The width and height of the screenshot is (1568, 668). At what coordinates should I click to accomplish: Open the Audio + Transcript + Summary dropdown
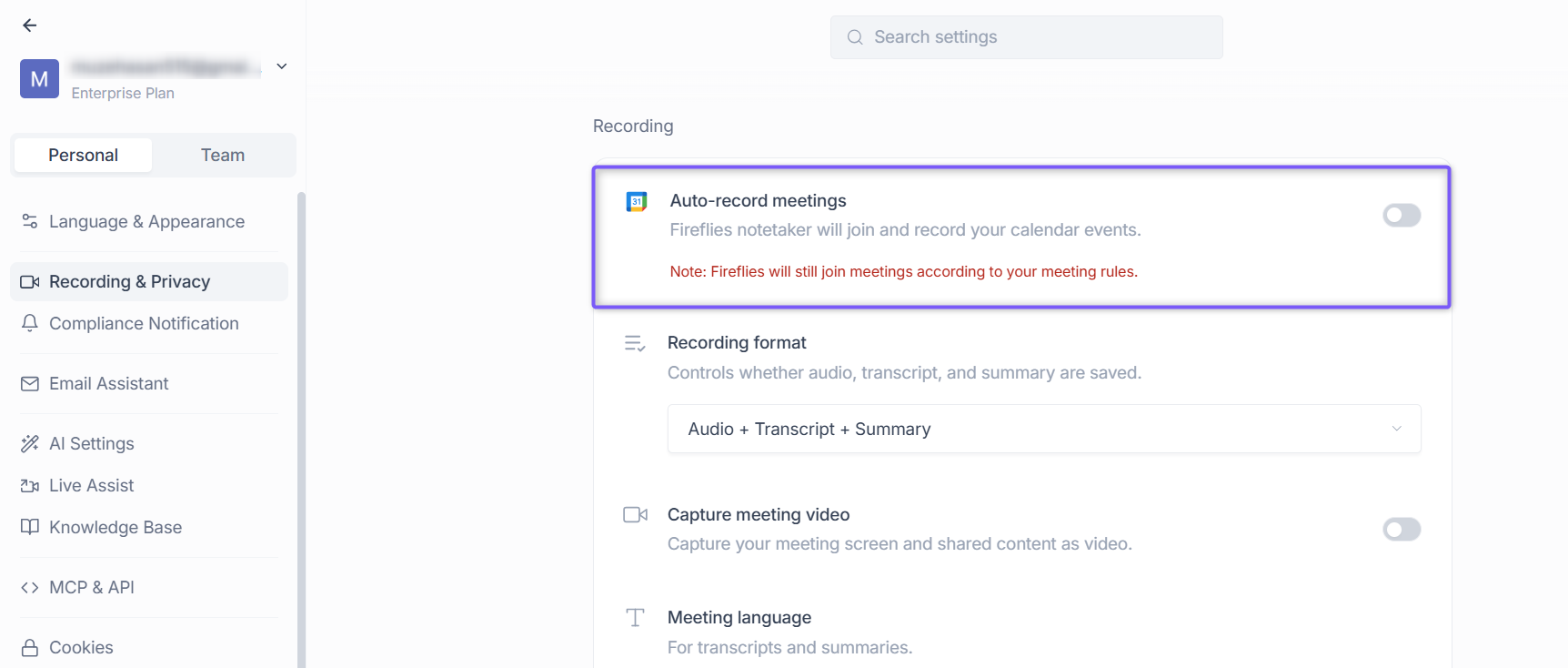[1044, 429]
